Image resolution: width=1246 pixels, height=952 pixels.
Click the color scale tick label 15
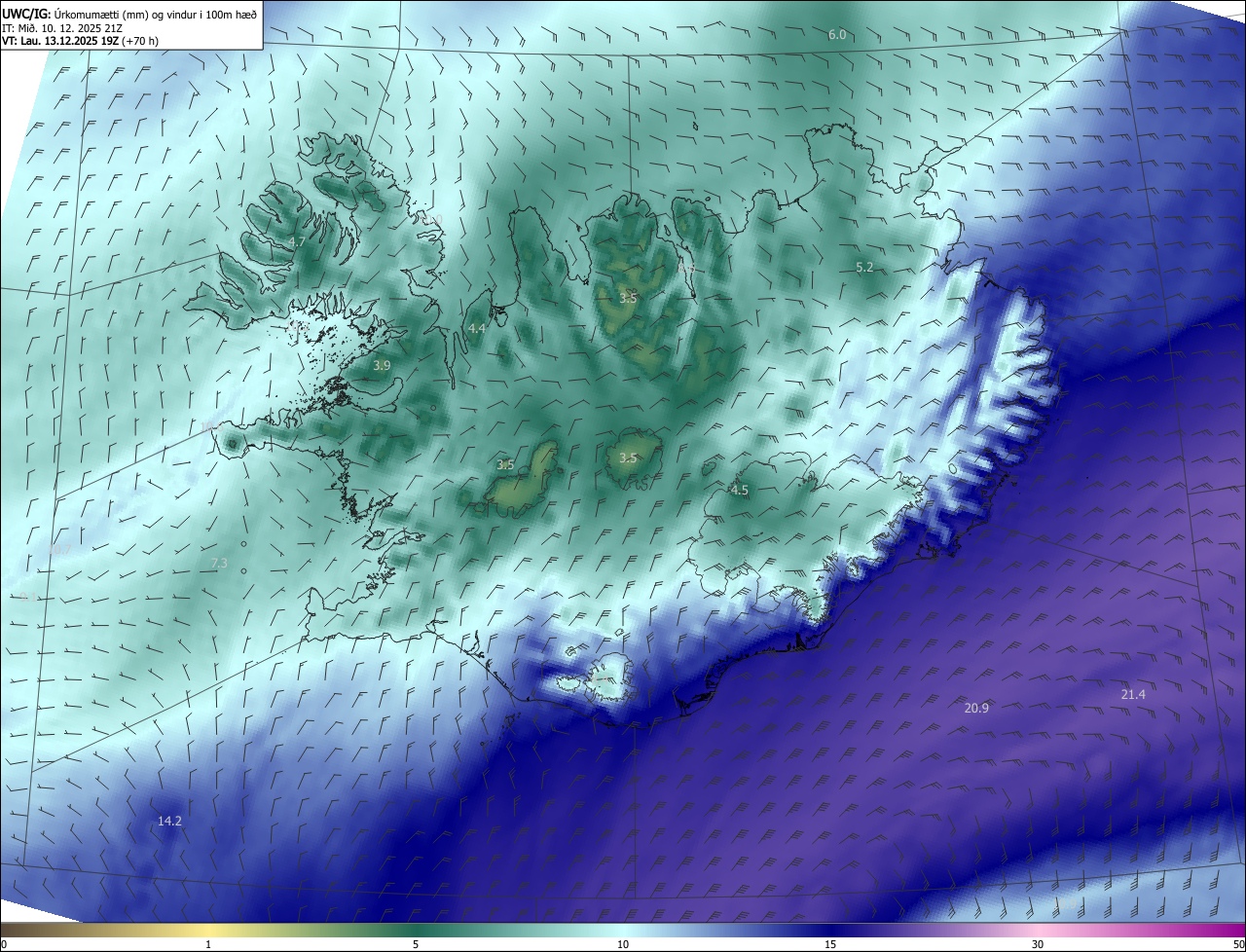830,944
